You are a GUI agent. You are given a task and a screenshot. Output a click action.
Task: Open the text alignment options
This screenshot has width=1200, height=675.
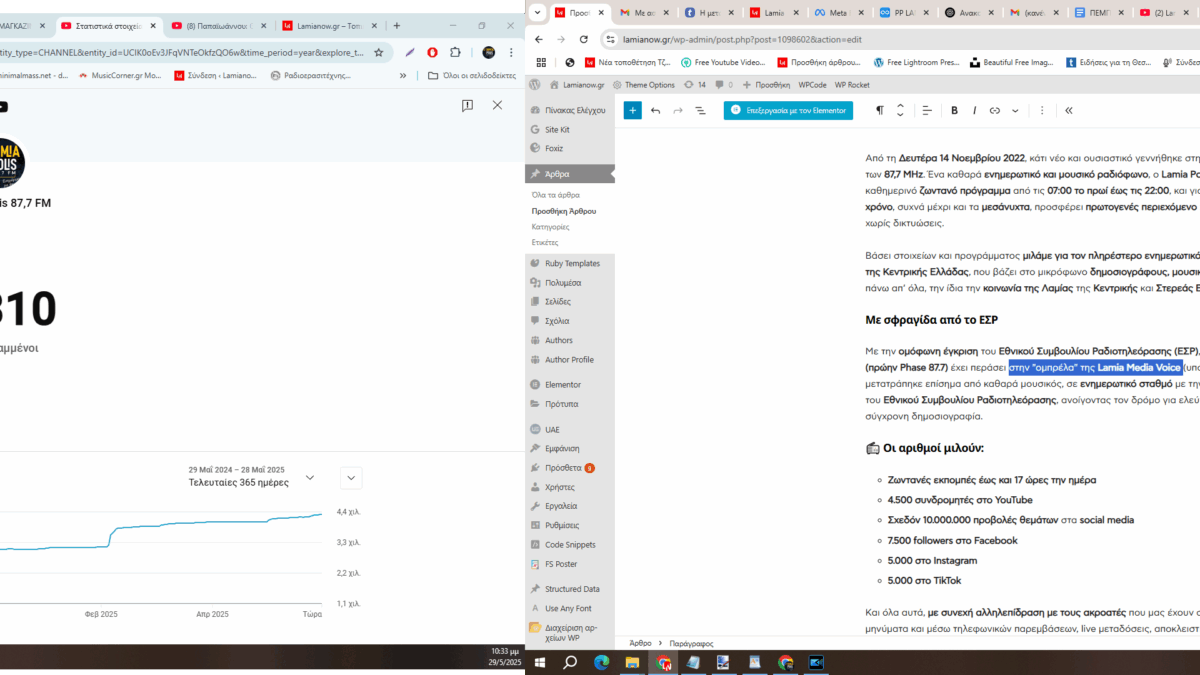point(927,110)
